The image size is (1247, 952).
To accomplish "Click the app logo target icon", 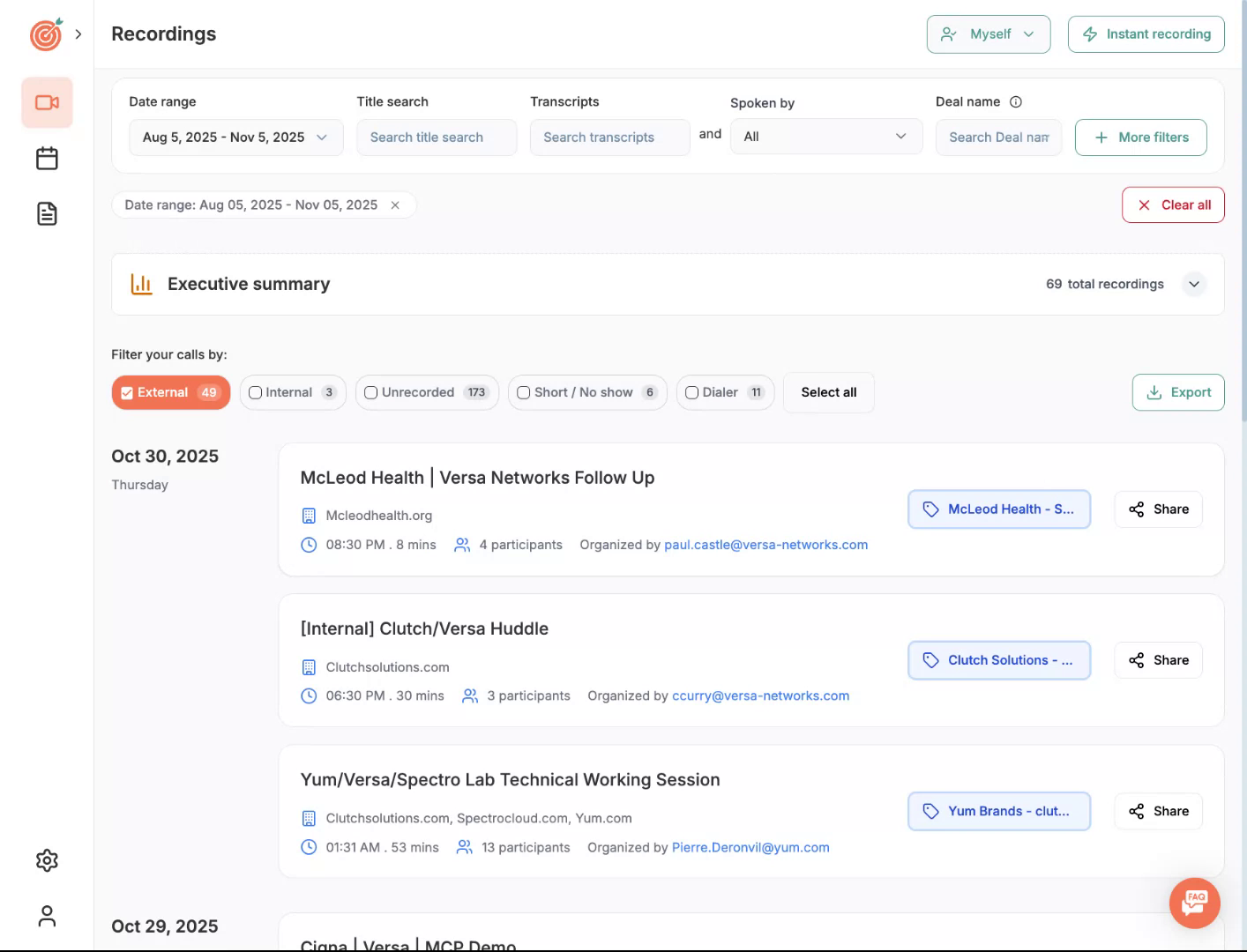I will click(46, 34).
